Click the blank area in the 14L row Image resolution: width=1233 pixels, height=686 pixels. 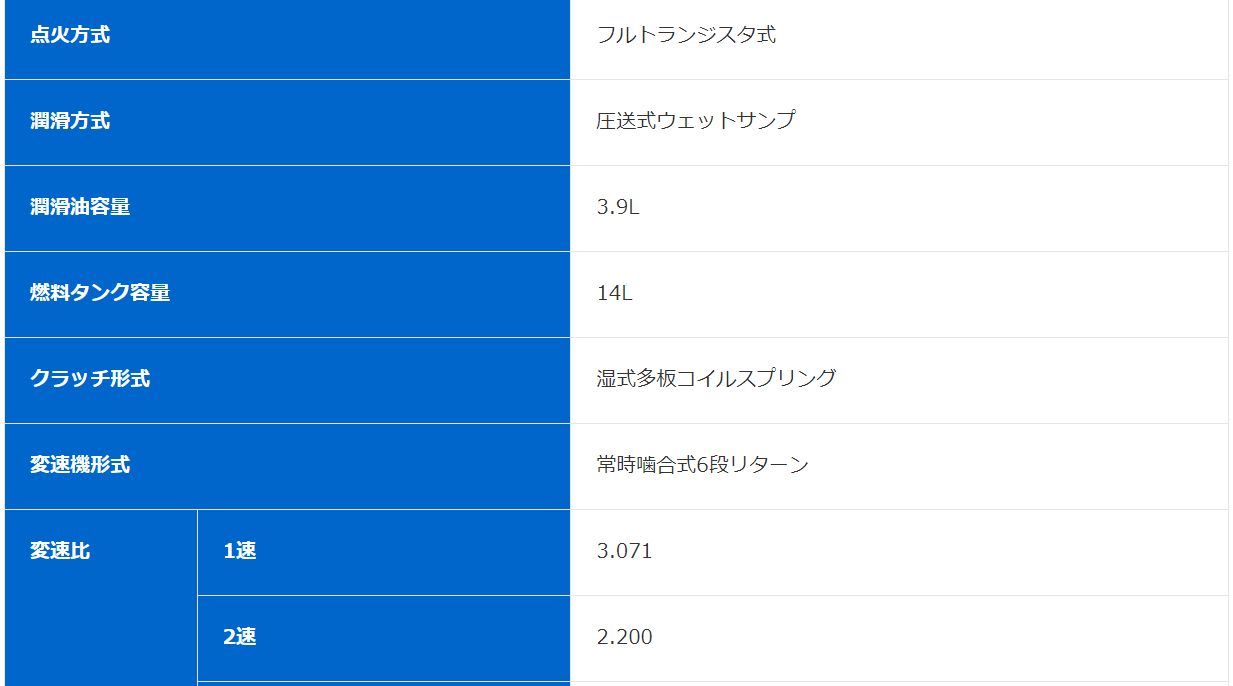coord(930,294)
